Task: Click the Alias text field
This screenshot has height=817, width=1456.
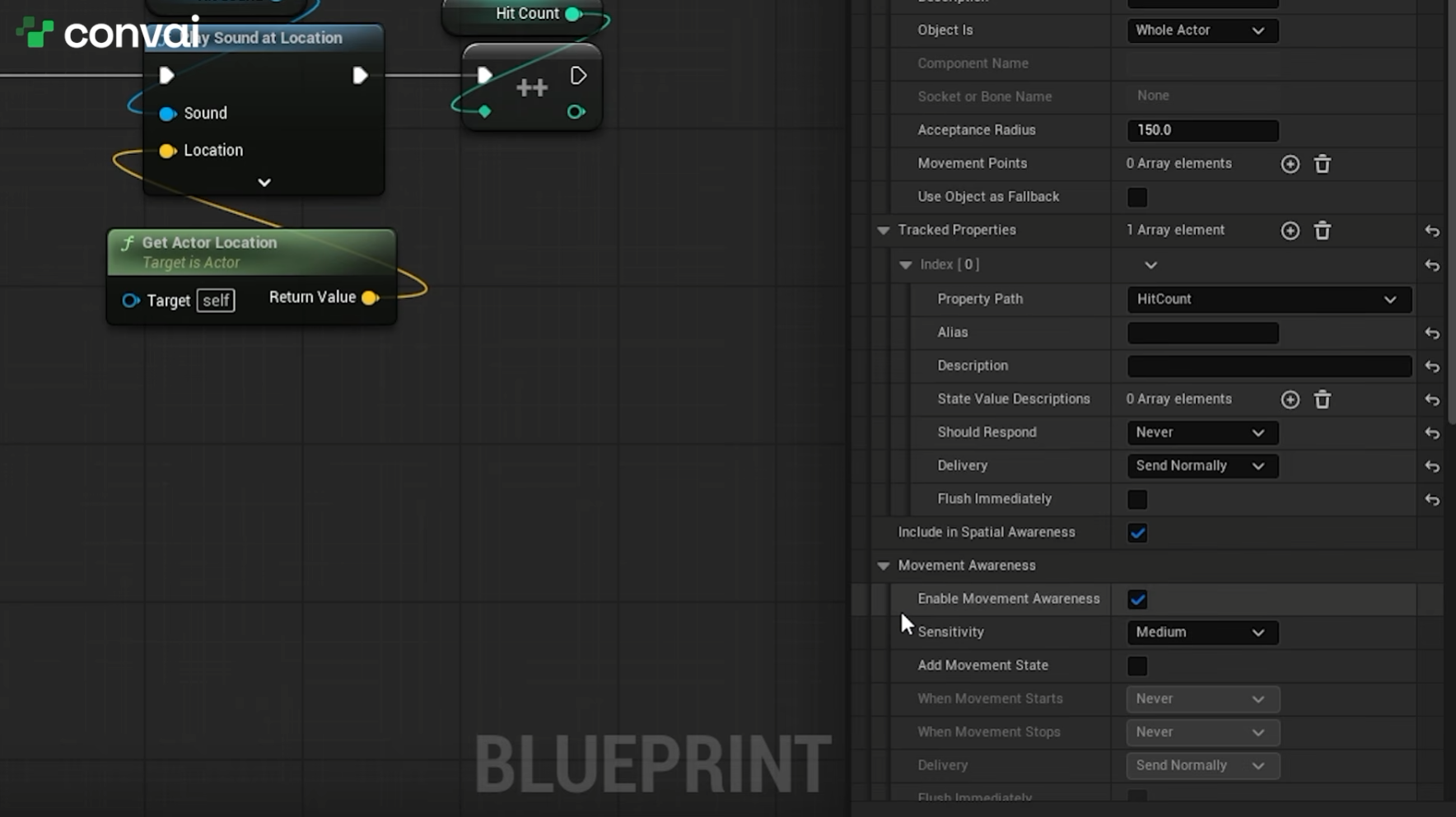Action: (1202, 333)
